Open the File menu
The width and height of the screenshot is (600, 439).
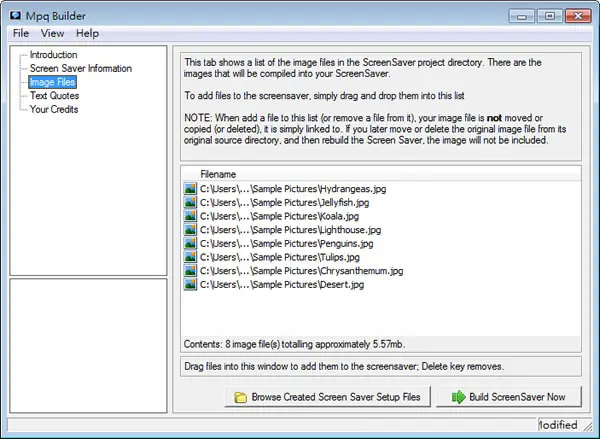click(x=21, y=33)
